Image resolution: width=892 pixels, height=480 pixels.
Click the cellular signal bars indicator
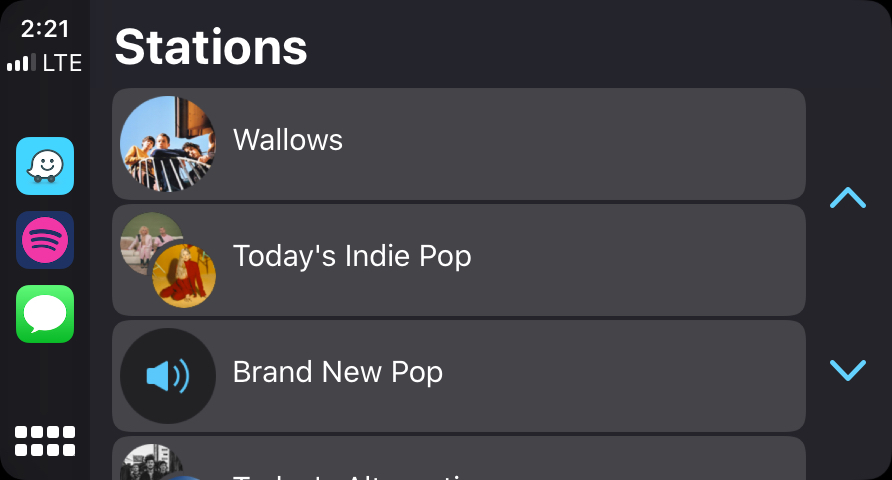(x=21, y=64)
